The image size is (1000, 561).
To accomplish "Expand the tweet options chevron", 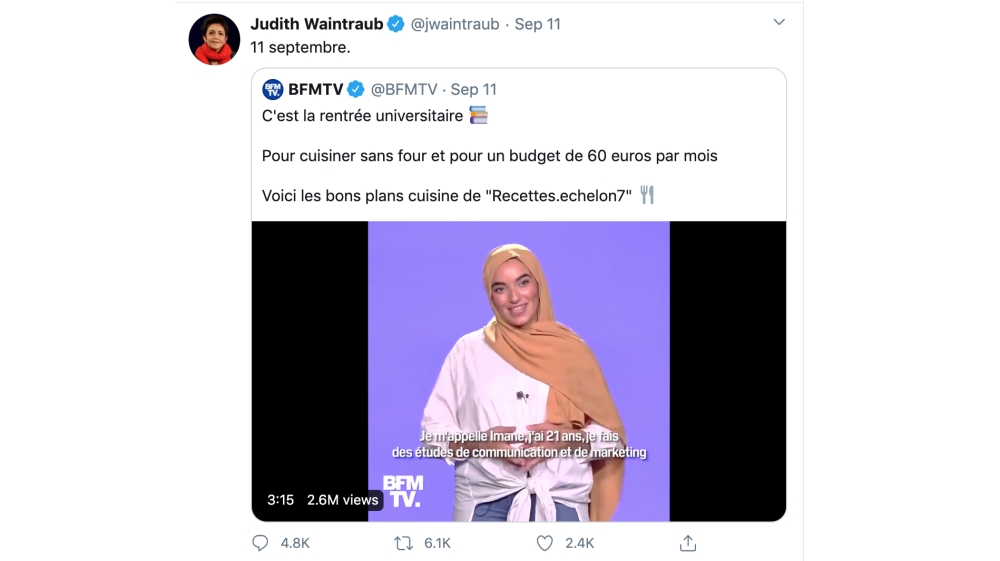I will [779, 22].
